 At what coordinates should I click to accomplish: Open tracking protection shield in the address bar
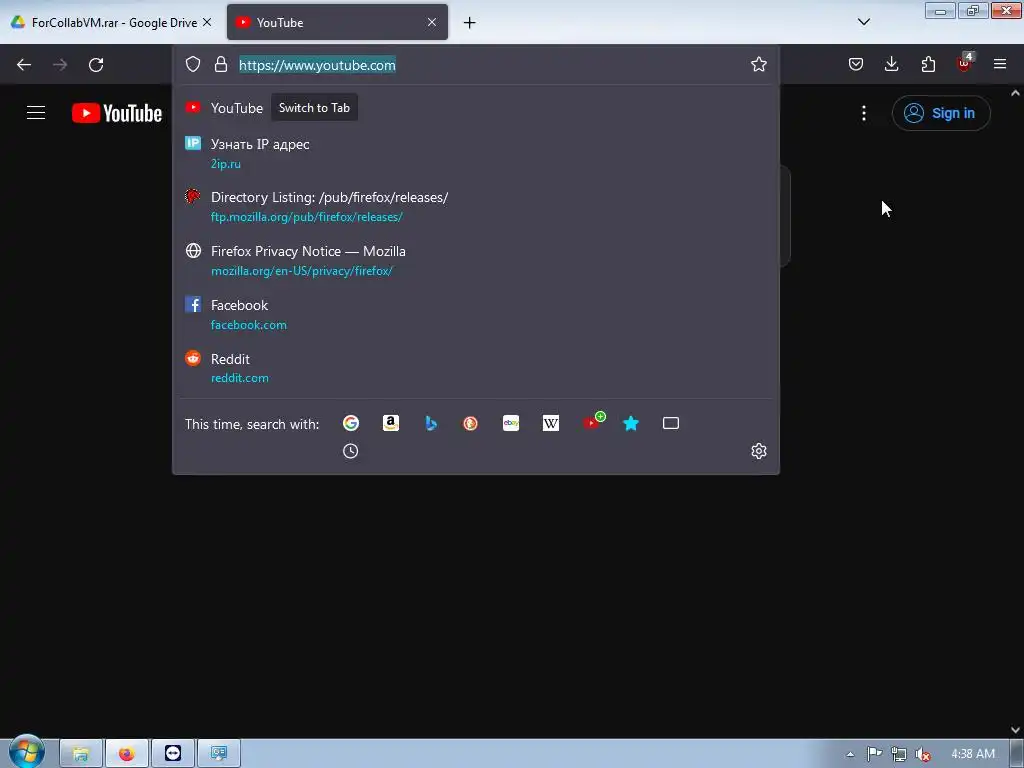pos(193,64)
